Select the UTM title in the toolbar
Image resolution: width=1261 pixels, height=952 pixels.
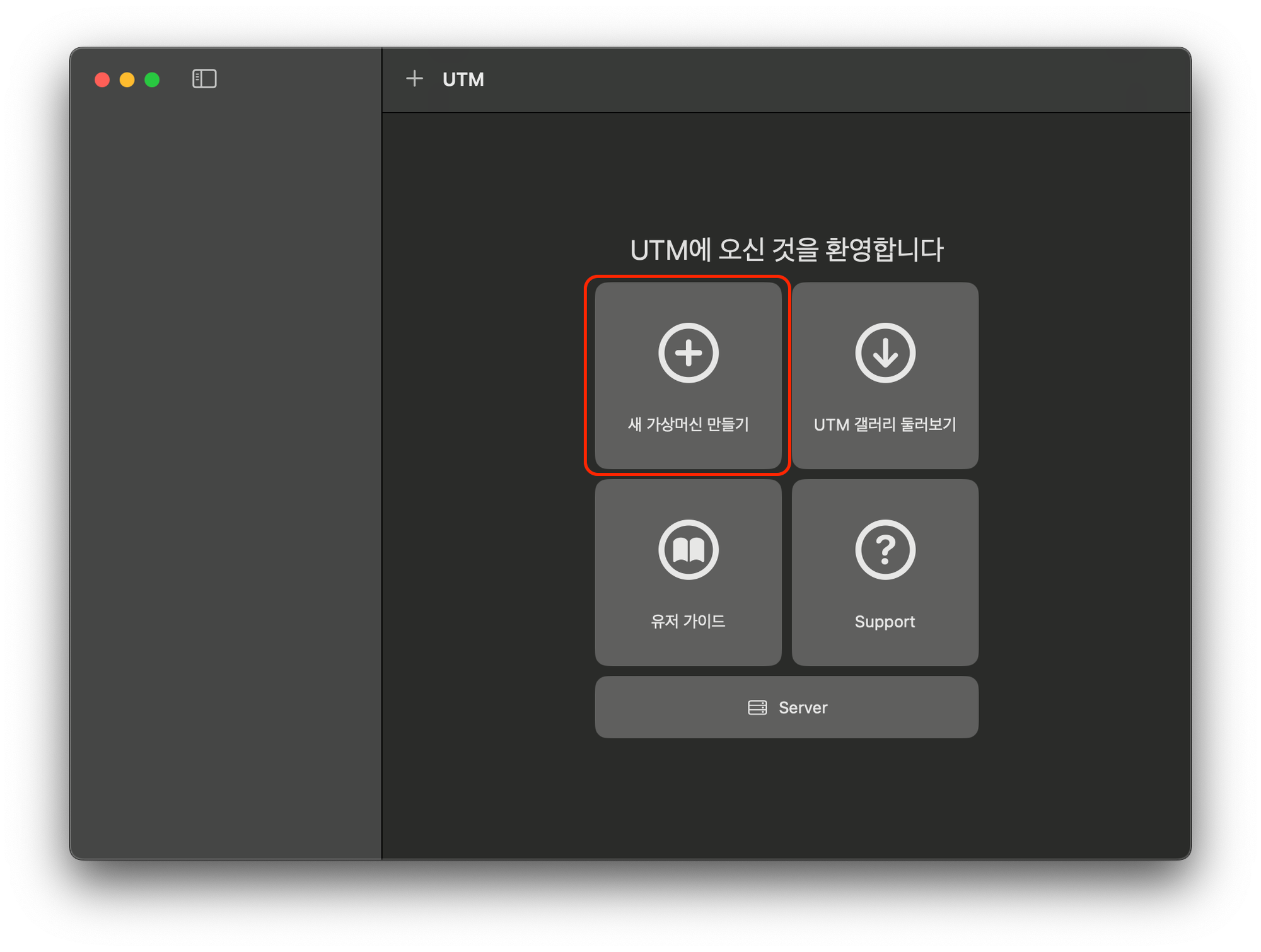coord(462,79)
